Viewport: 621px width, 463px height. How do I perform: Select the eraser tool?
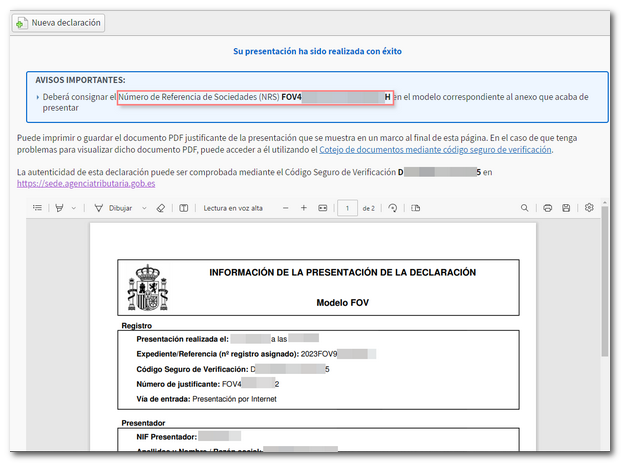(161, 208)
